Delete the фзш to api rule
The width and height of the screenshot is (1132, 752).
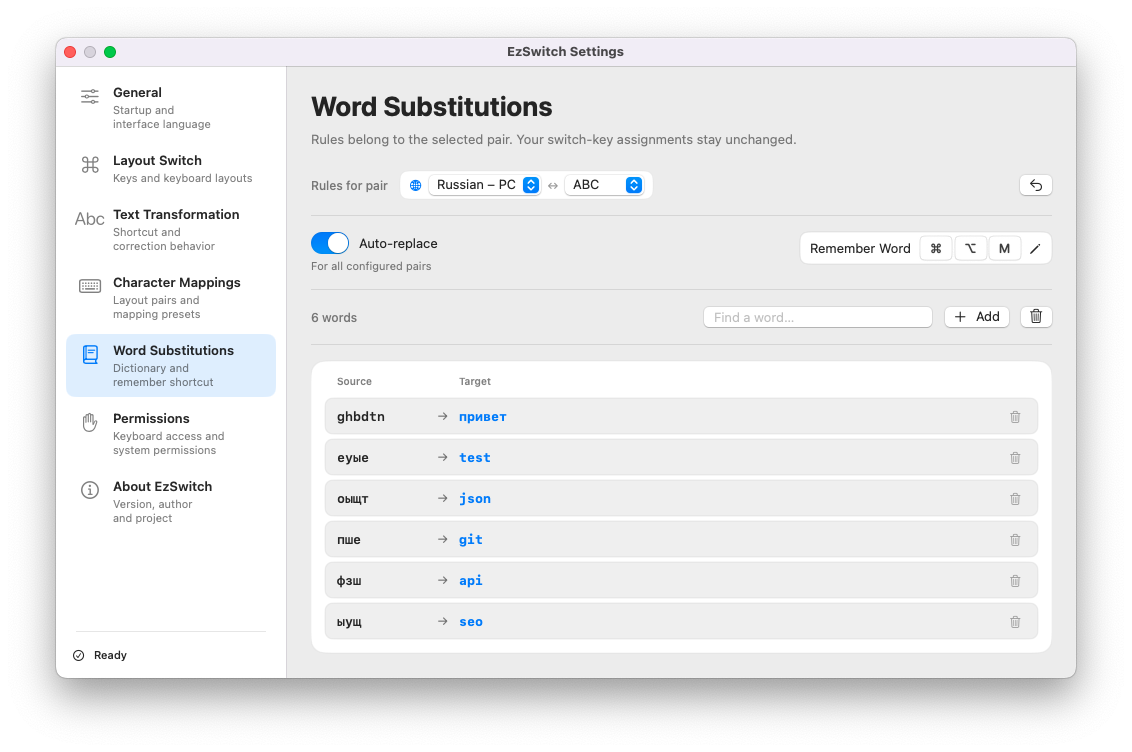pos(1015,581)
